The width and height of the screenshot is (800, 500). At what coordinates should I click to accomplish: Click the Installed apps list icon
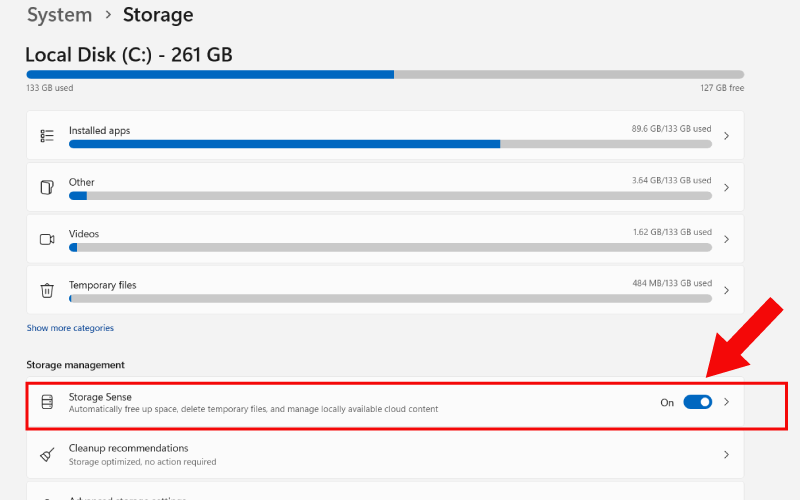[47, 136]
